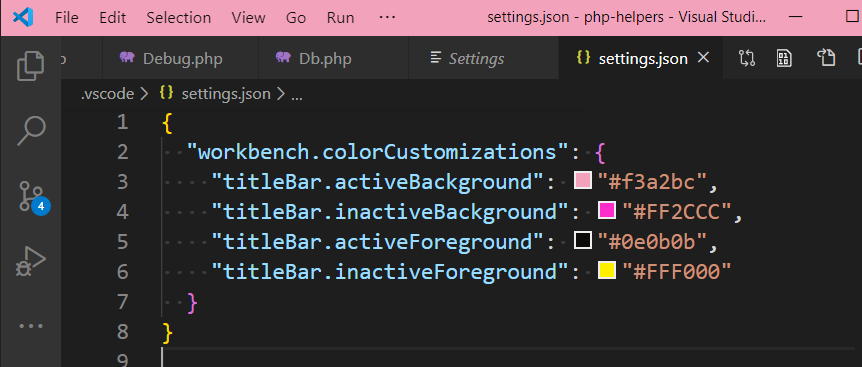Open the Edit menu
This screenshot has width=862, height=367.
pos(112,18)
